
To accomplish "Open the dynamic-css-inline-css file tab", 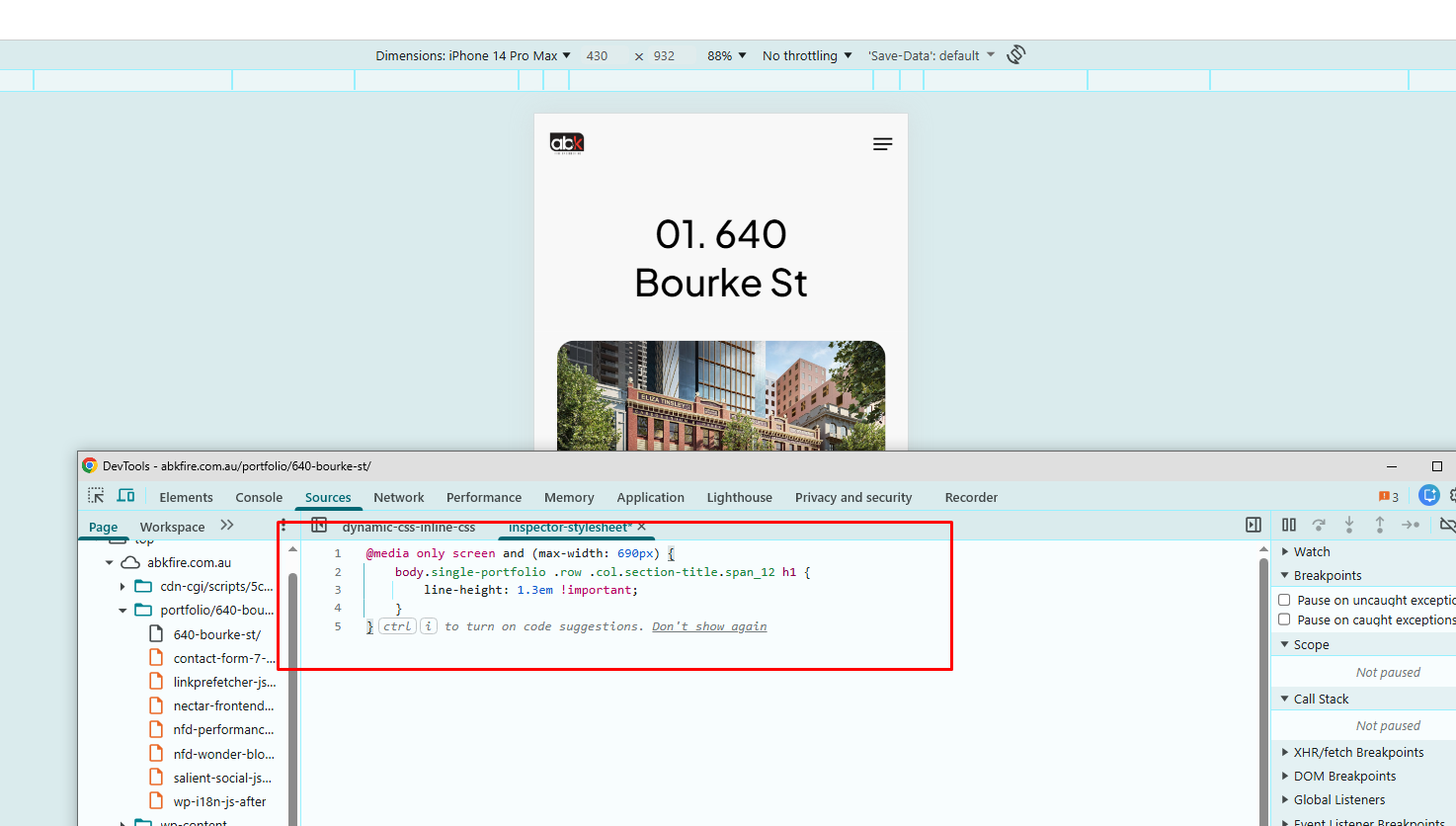I will pos(409,528).
